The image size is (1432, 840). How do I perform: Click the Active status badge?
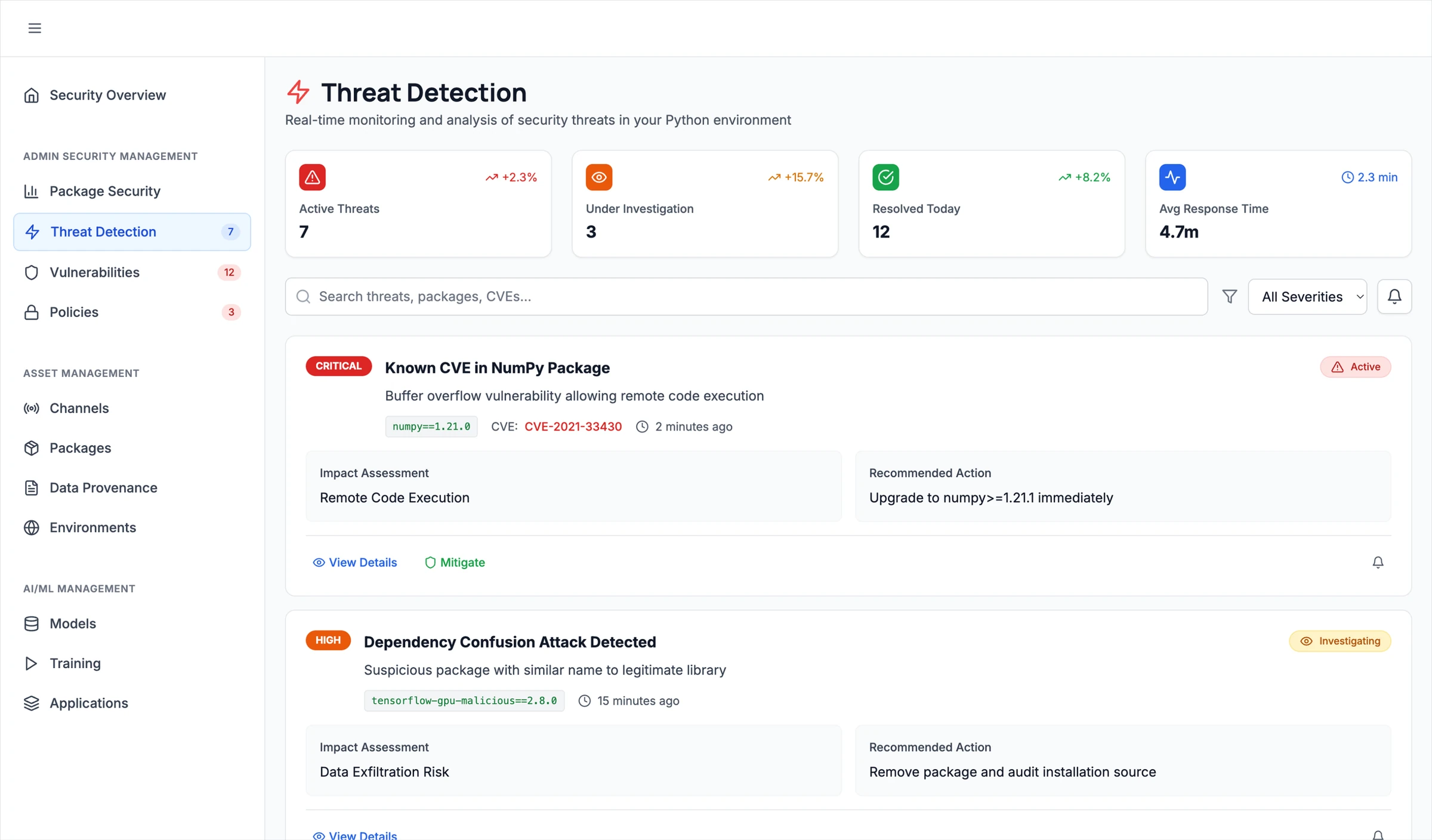(x=1356, y=367)
